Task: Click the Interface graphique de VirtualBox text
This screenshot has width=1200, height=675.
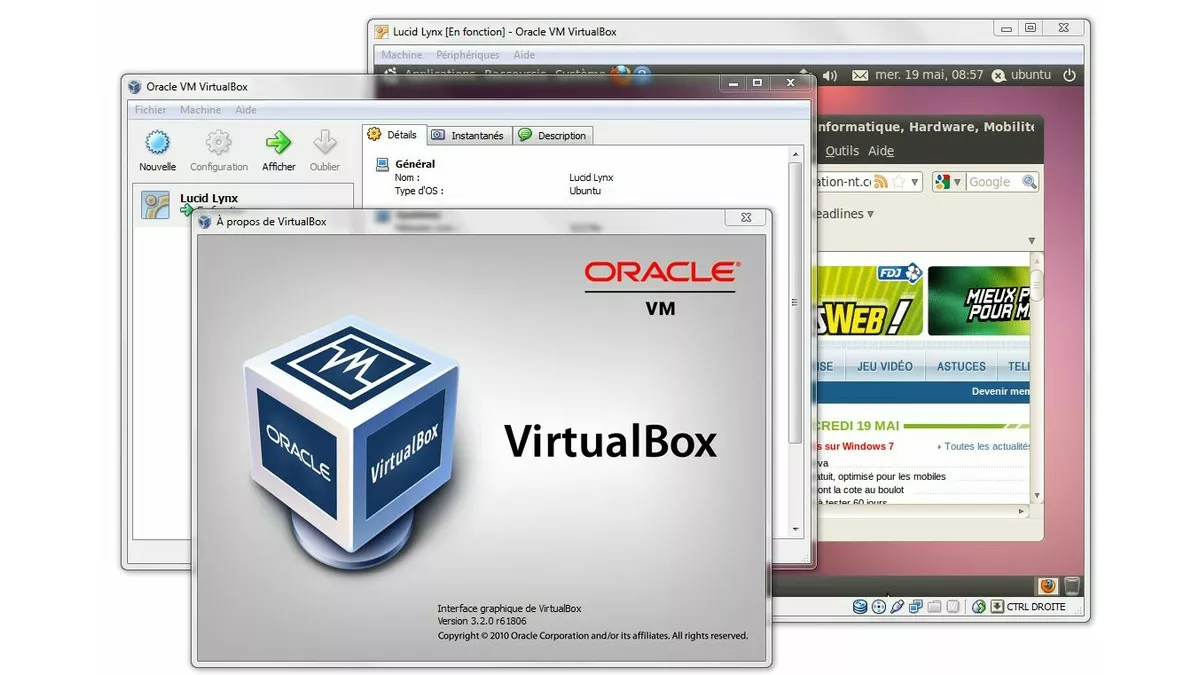Action: click(x=509, y=608)
